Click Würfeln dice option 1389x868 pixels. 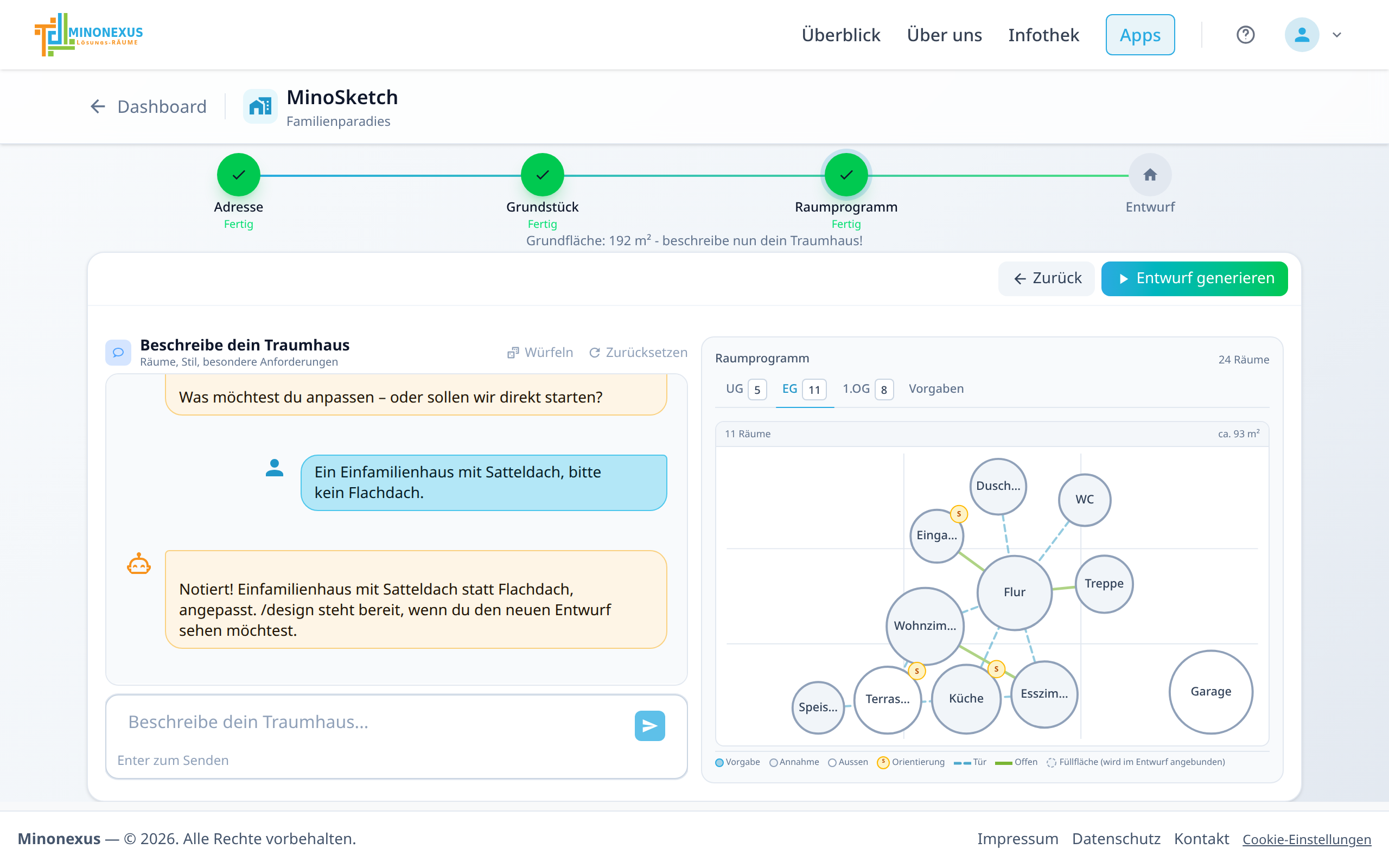point(540,352)
